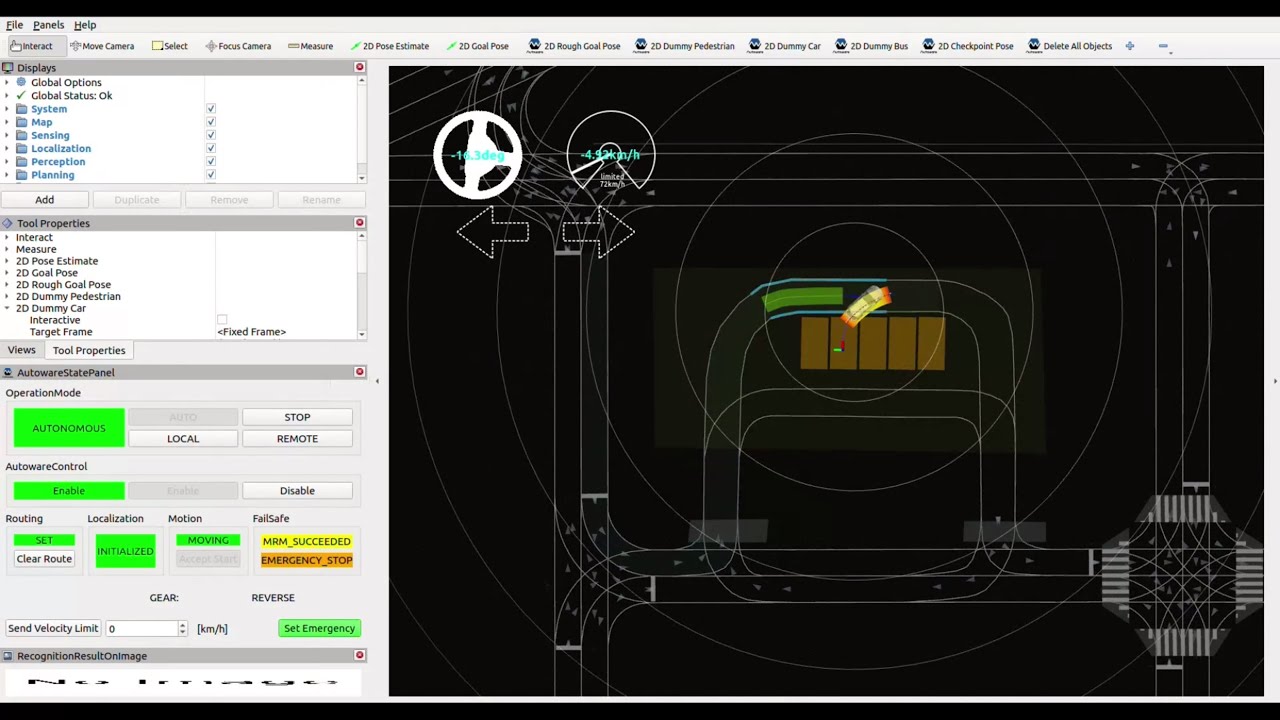Click the minus icon to remove tool

[x=1163, y=46]
